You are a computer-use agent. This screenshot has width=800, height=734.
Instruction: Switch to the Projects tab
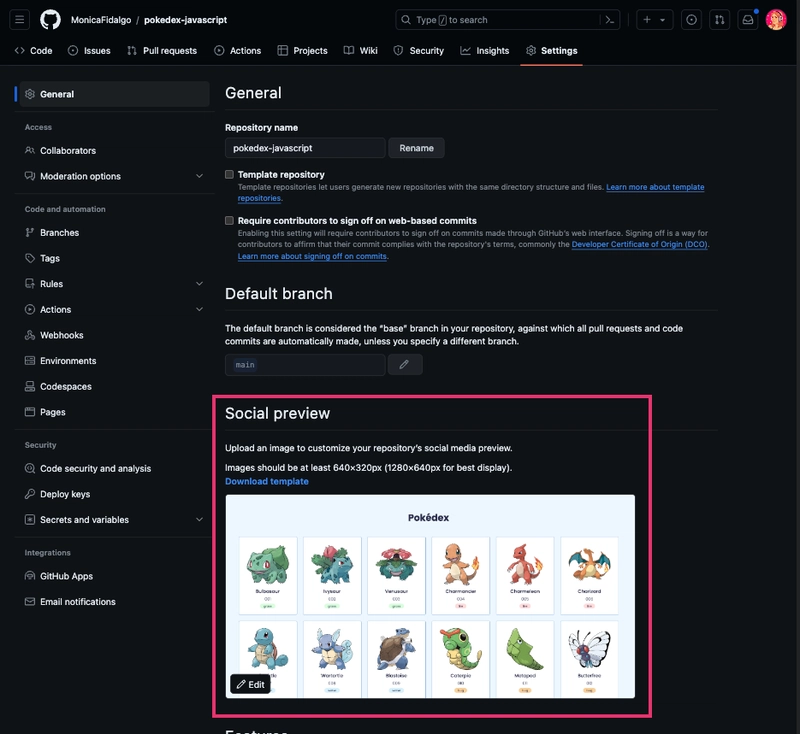(303, 50)
